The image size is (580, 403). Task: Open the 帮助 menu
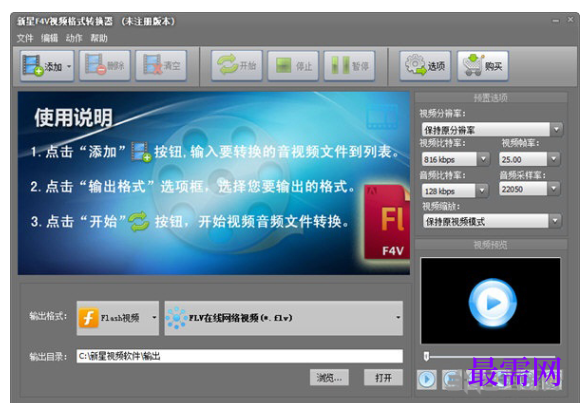point(99,38)
